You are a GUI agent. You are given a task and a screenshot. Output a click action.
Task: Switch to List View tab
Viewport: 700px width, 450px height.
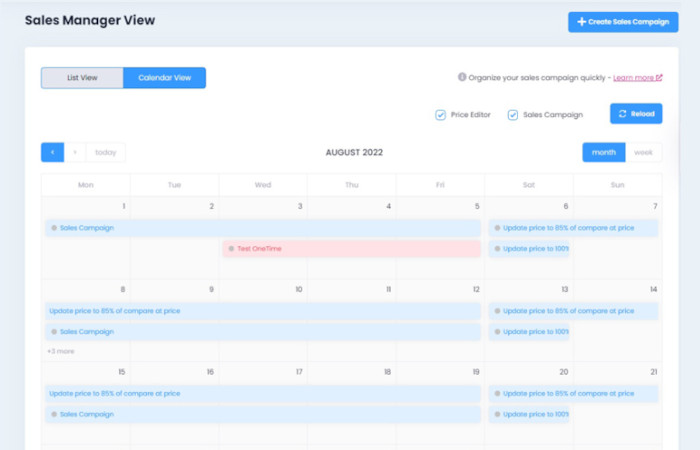point(82,78)
